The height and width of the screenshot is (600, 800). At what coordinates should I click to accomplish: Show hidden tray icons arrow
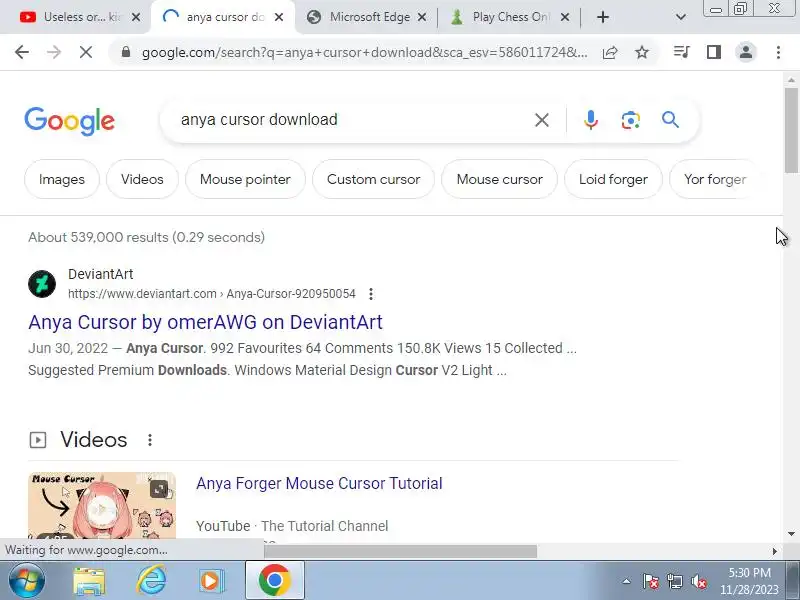[627, 581]
